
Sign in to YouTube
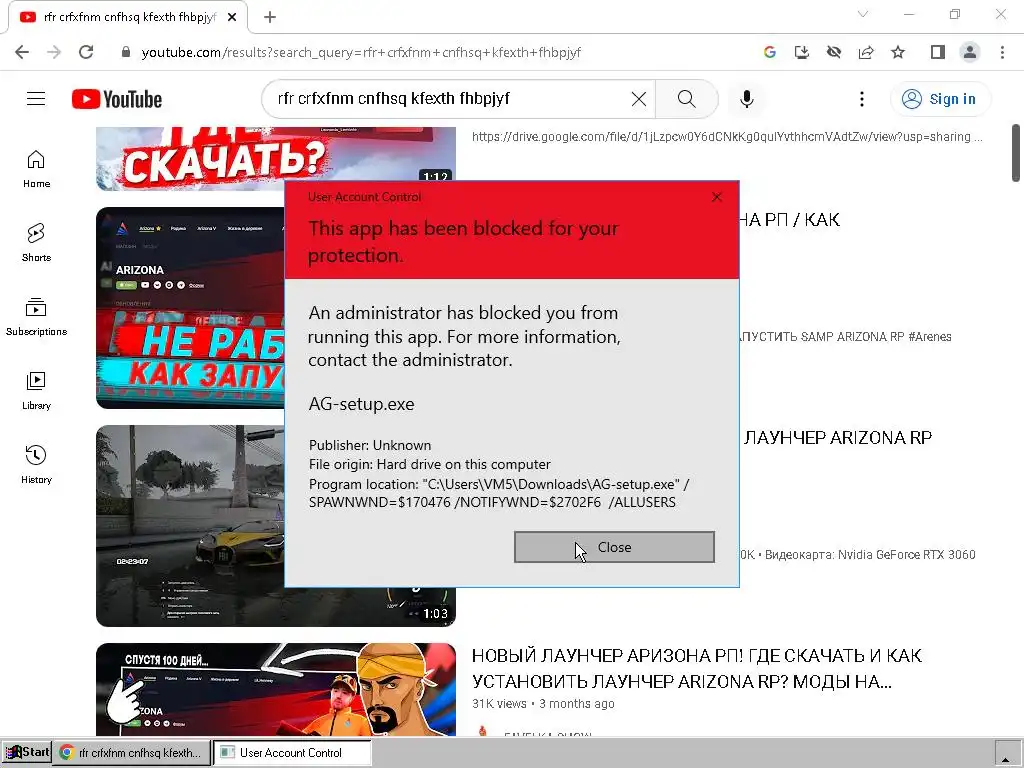click(939, 99)
